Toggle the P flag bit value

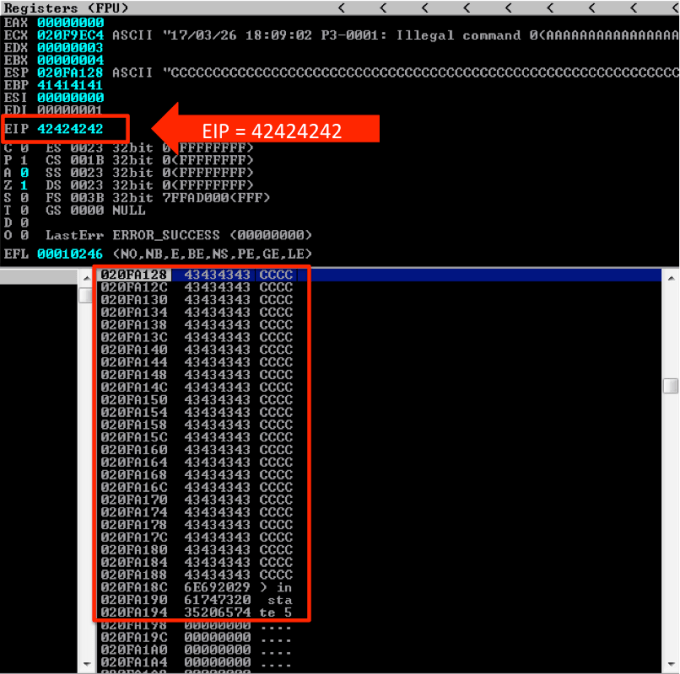point(24,160)
